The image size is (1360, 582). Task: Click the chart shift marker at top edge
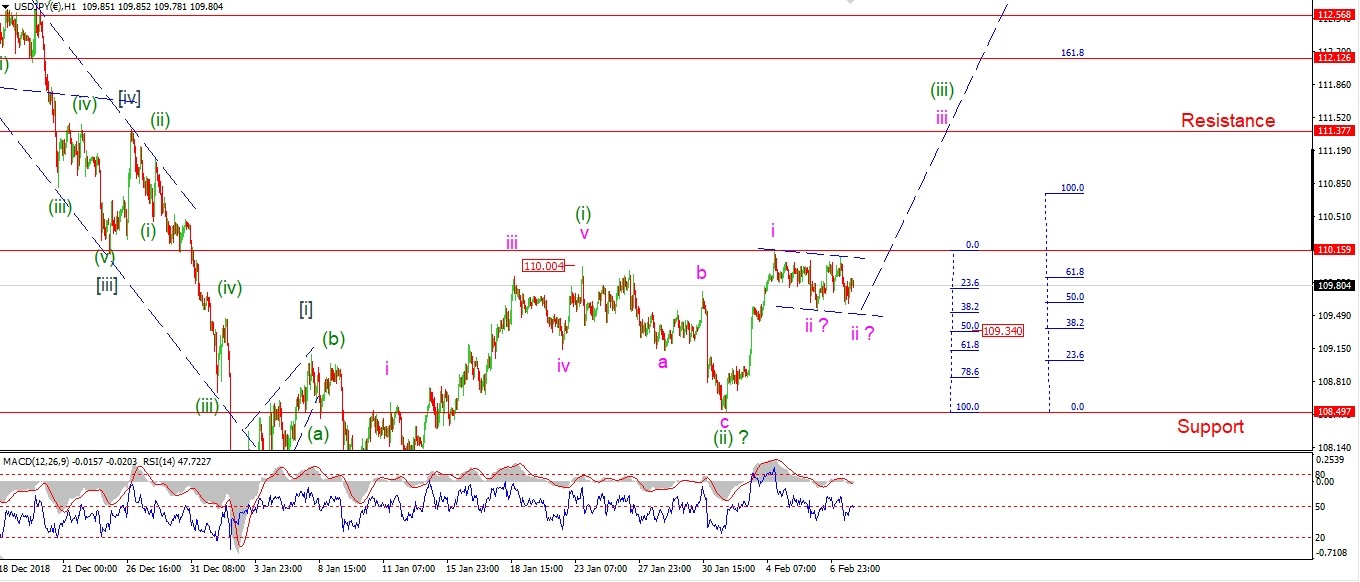(x=851, y=4)
